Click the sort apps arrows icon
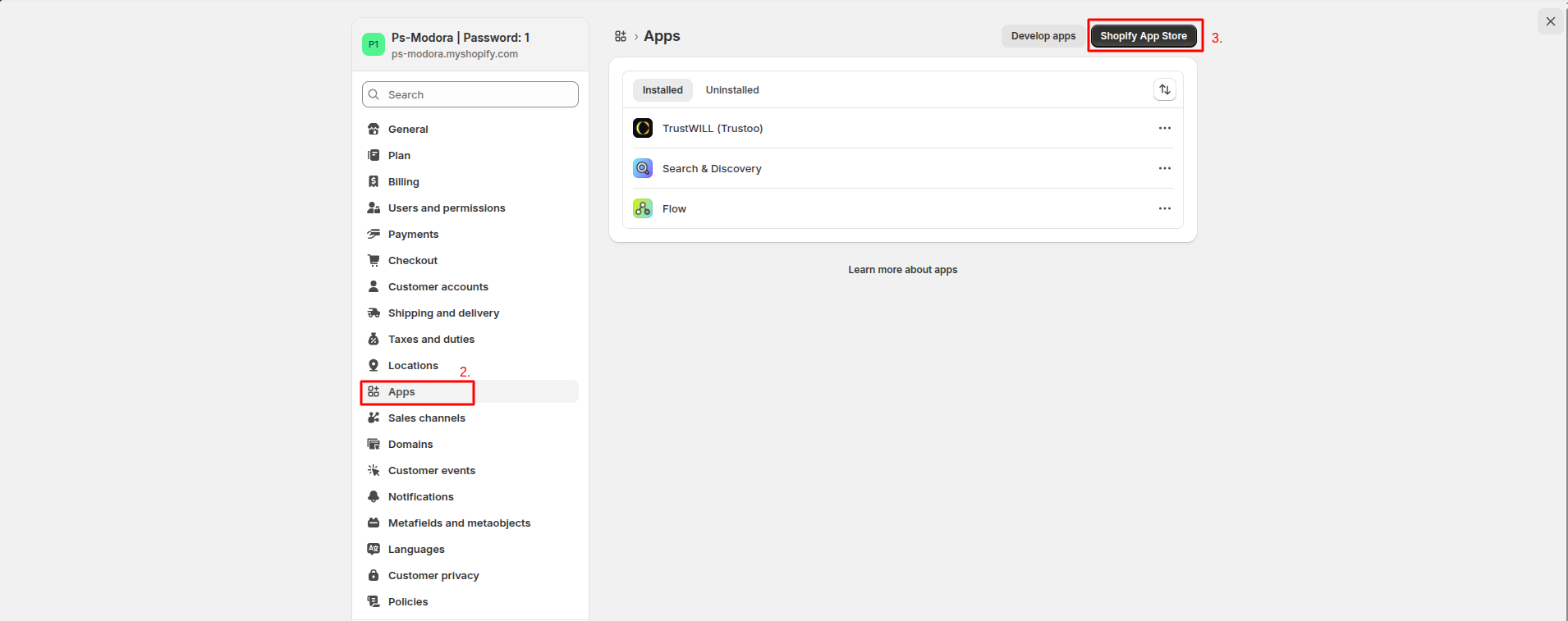 pyautogui.click(x=1165, y=89)
